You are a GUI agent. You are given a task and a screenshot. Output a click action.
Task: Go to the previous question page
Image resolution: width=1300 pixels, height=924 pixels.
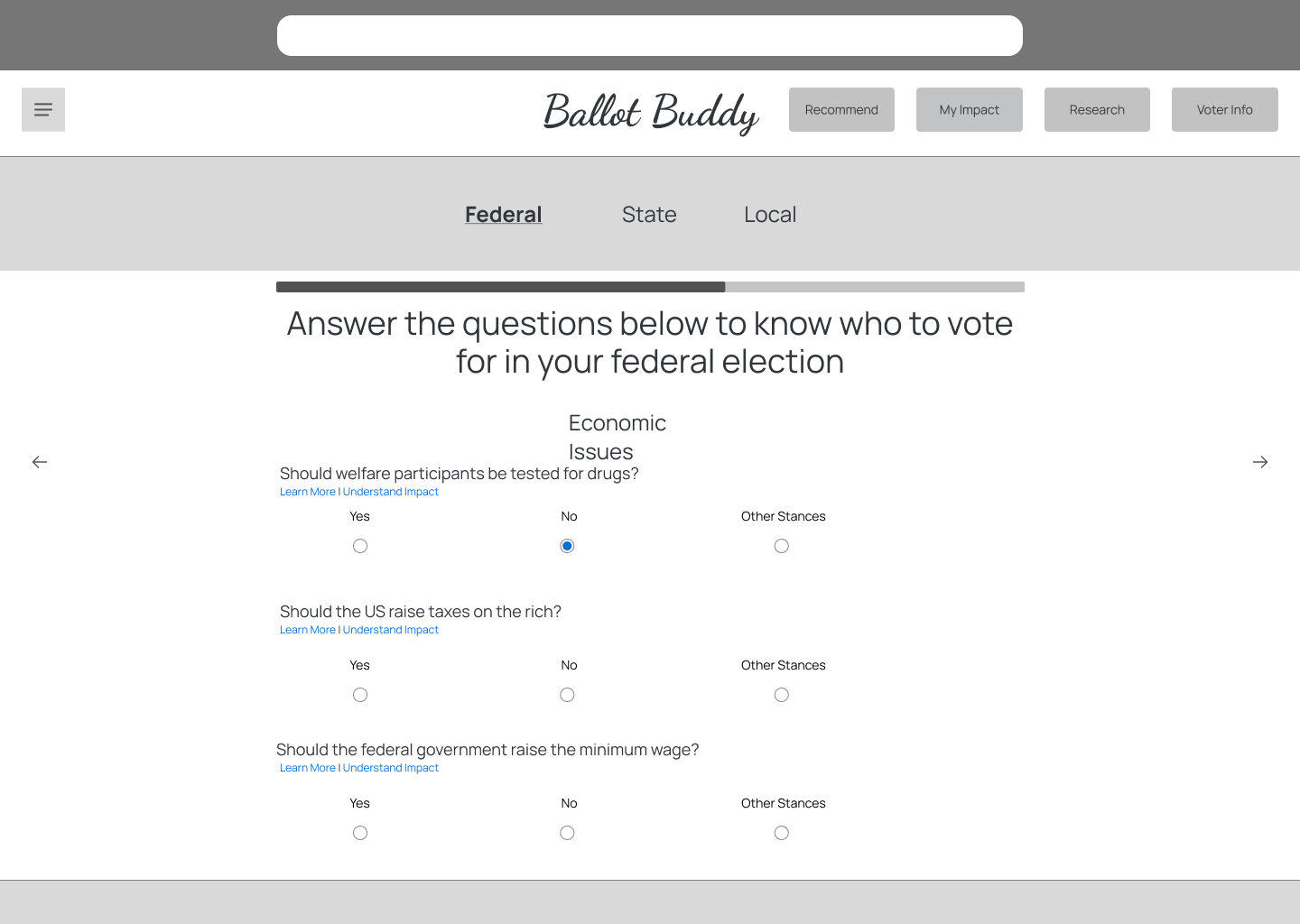39,461
